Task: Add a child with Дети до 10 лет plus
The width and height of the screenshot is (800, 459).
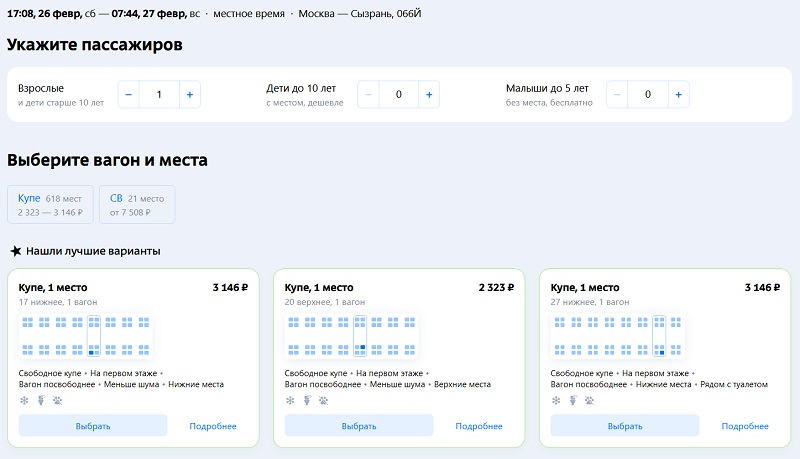Action: (429, 95)
